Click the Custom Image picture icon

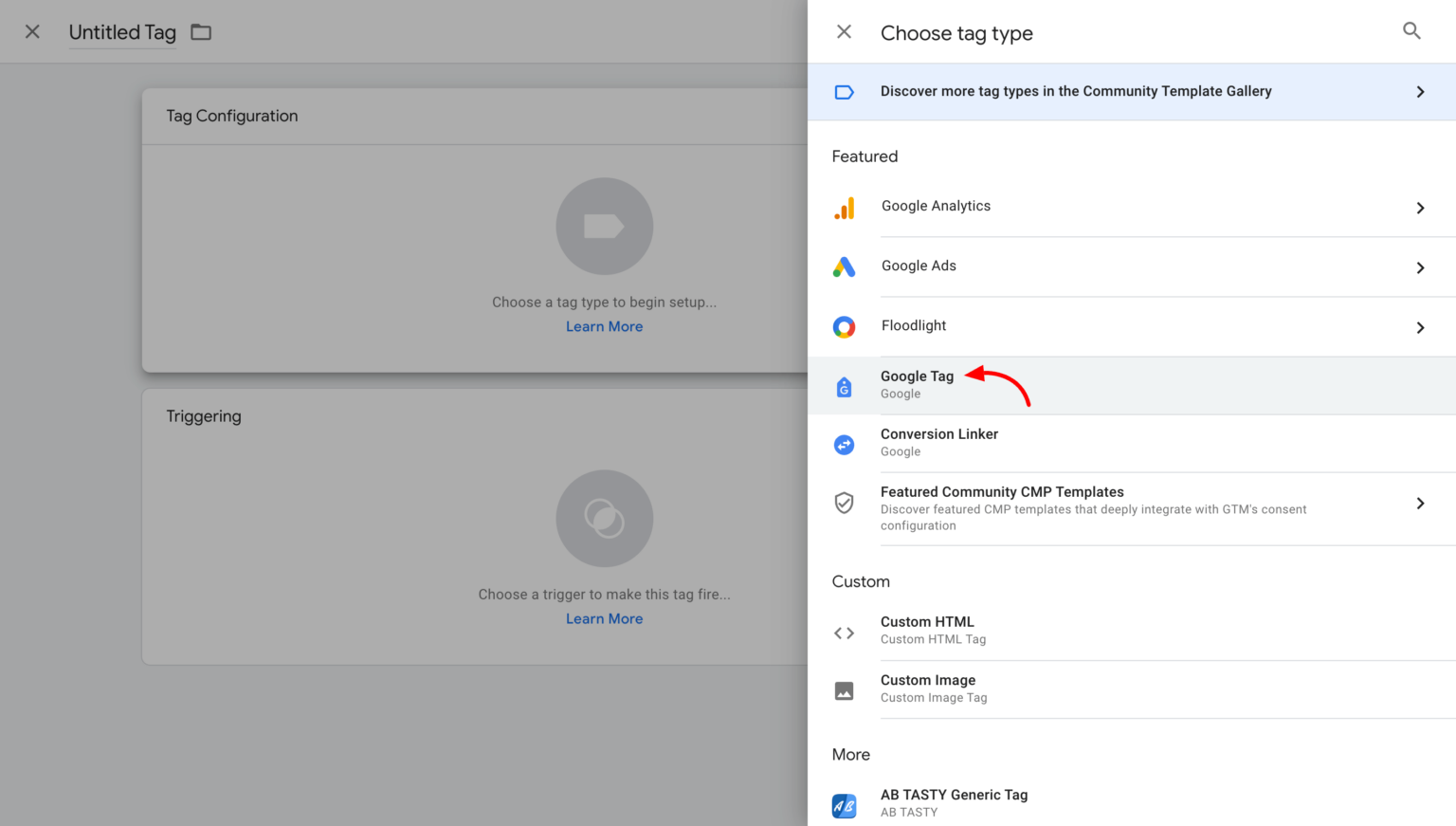844,690
